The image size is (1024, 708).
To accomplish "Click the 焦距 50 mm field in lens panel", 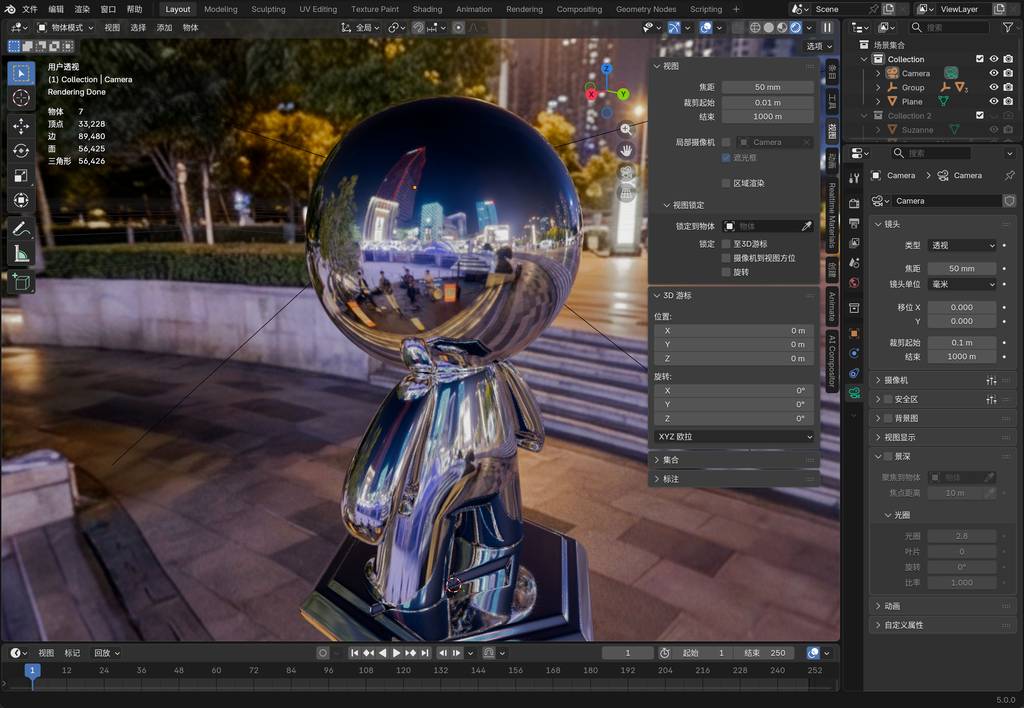I will coord(961,268).
